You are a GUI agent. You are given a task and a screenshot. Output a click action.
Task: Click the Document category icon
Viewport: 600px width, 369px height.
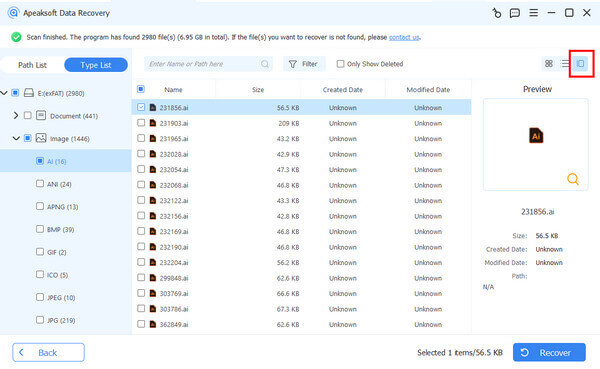point(41,115)
